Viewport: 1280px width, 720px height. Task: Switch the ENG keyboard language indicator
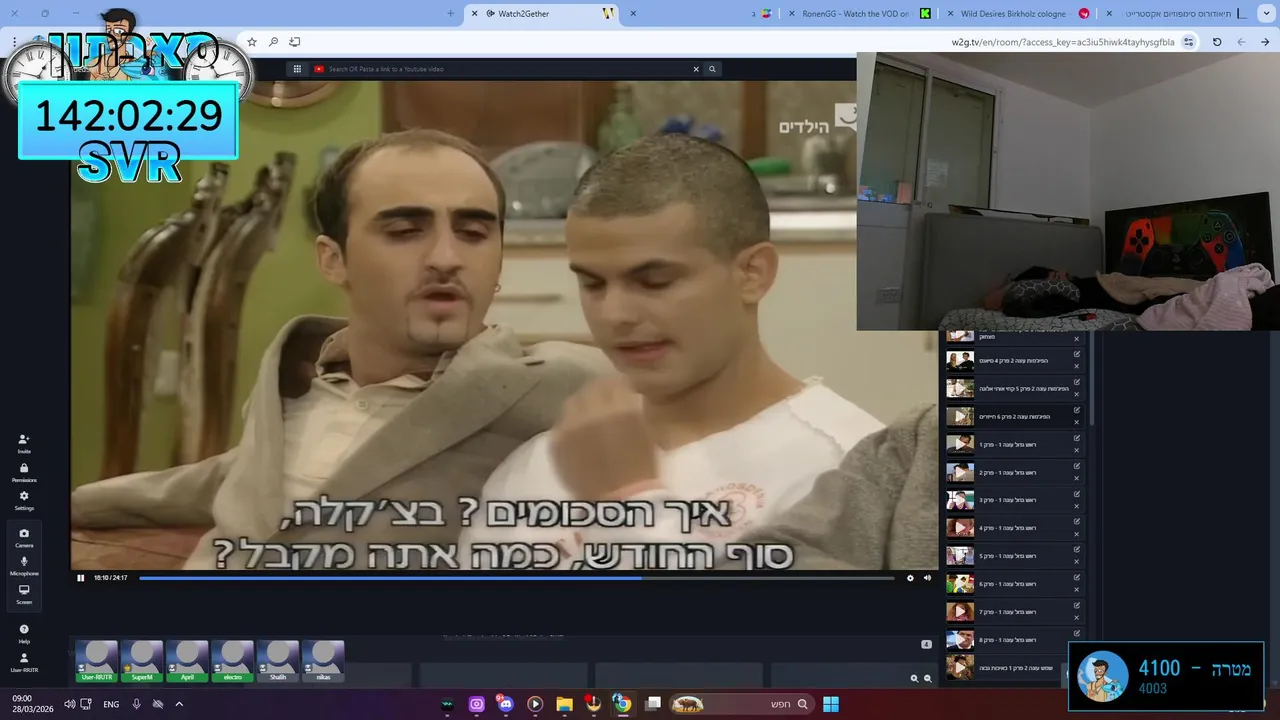(111, 704)
